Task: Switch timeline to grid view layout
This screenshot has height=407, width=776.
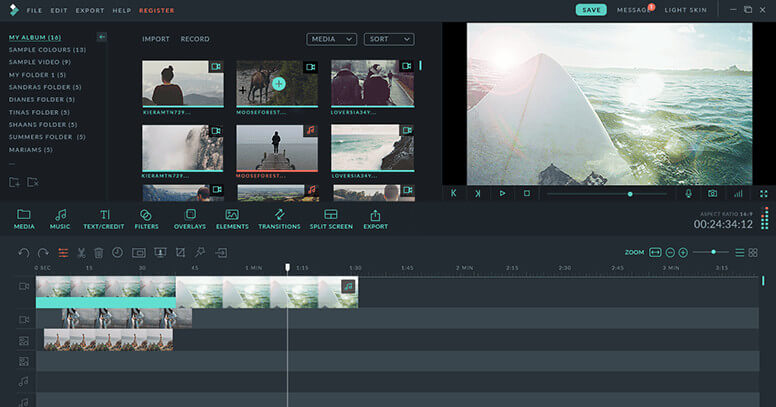Action: point(753,253)
